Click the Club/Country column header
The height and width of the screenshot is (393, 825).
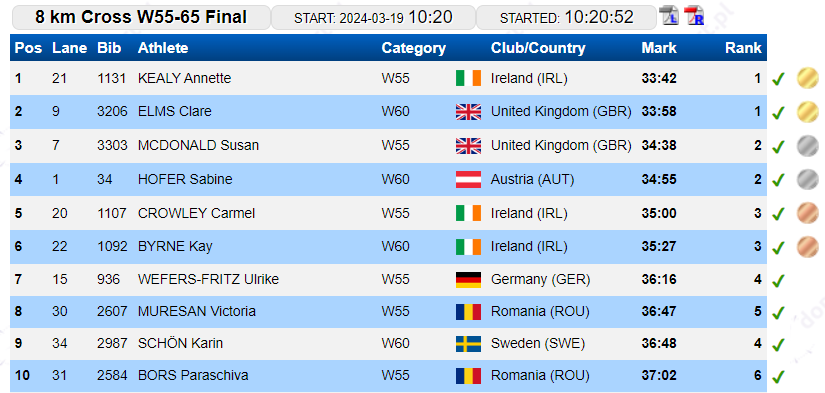coord(538,48)
